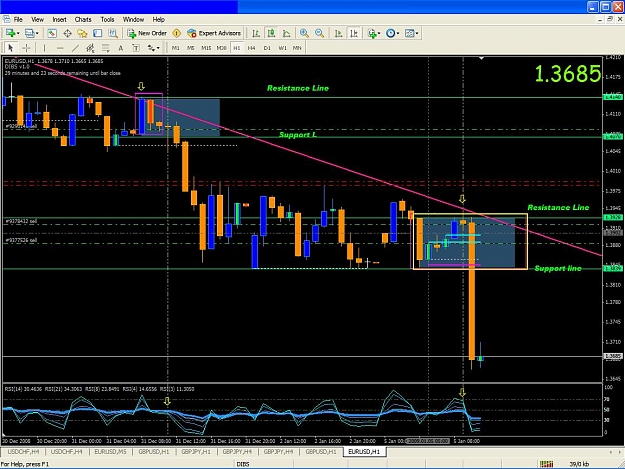Image resolution: width=625 pixels, height=469 pixels.
Task: Switch to M30 timeframe
Action: [221, 48]
